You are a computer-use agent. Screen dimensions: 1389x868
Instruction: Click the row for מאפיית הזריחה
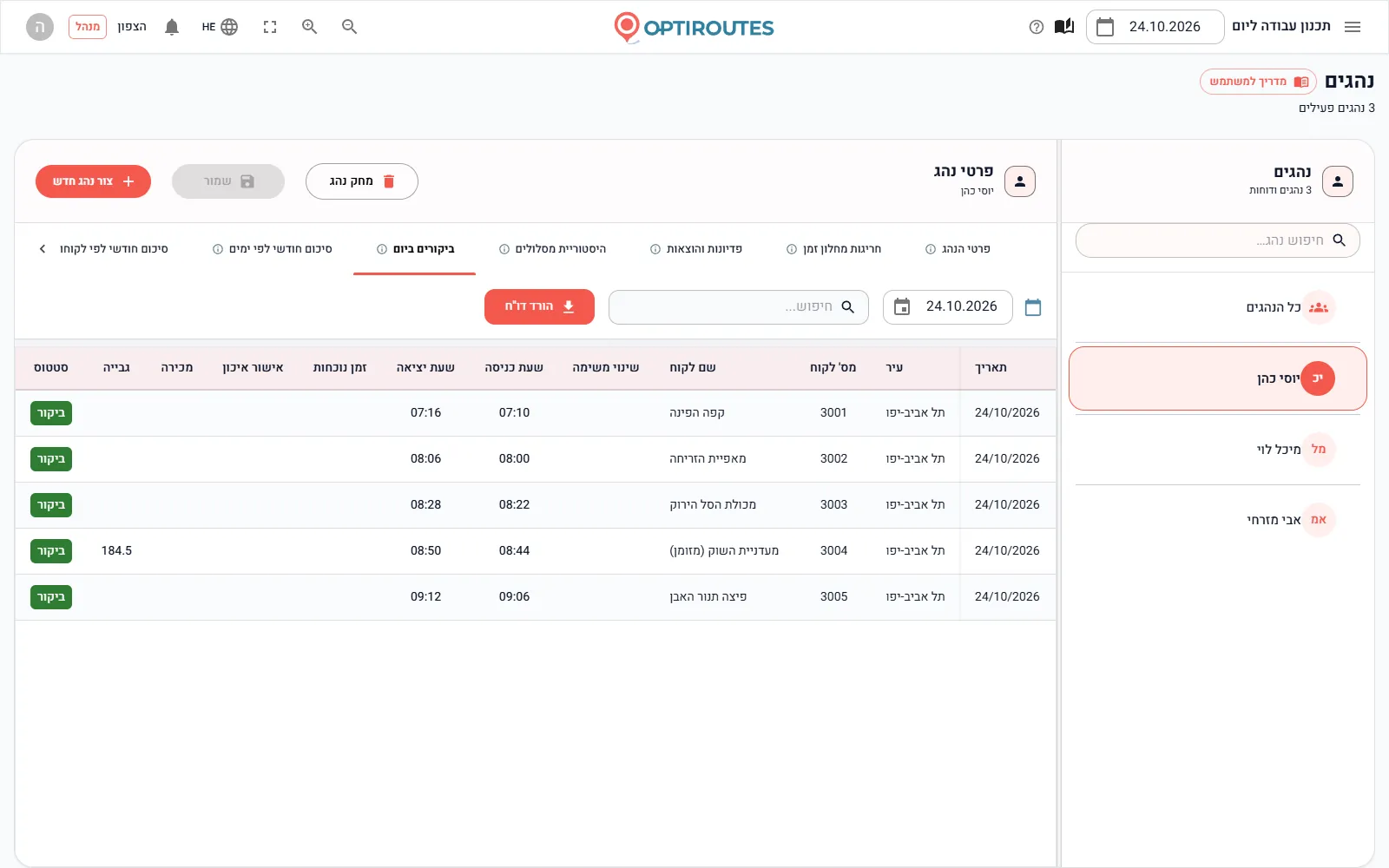[536, 459]
